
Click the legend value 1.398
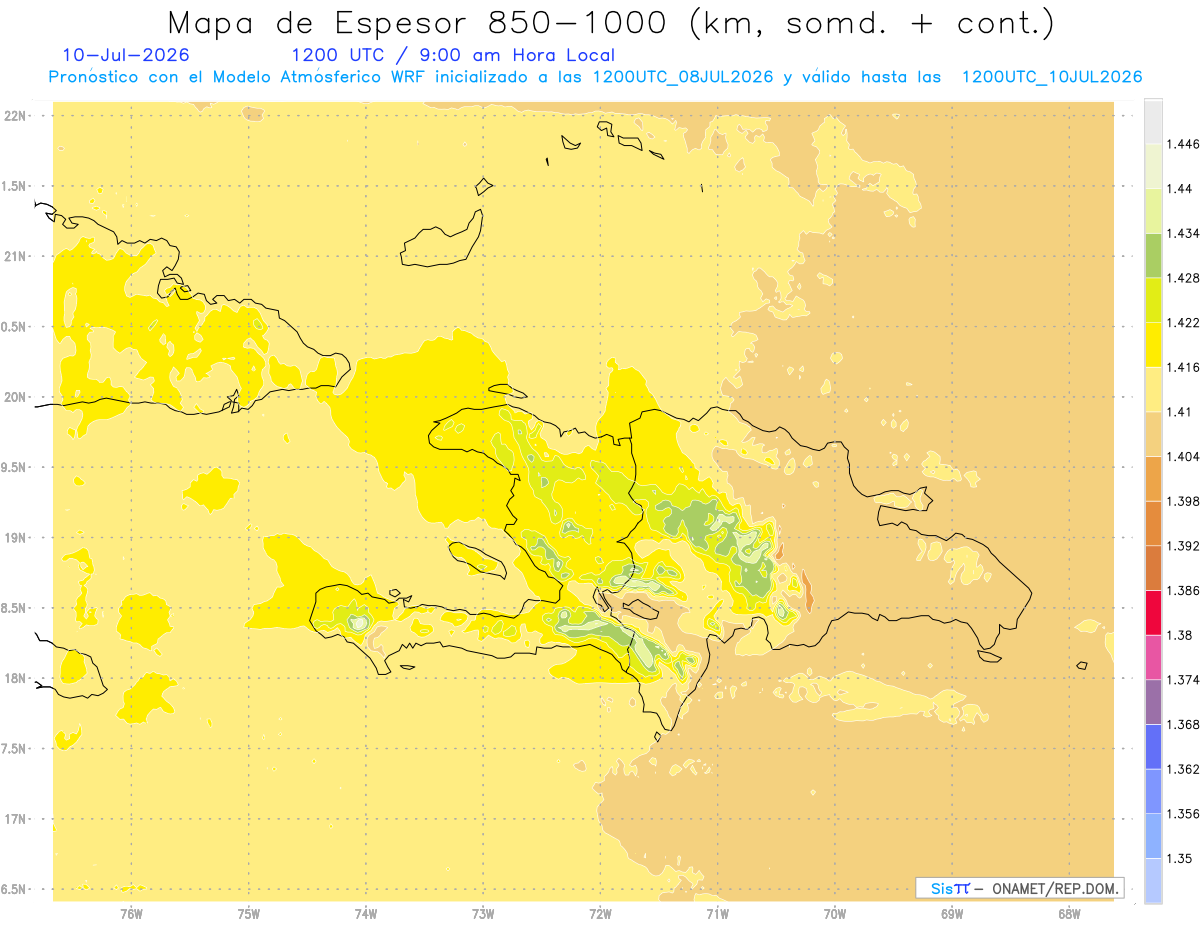[x=1183, y=501]
